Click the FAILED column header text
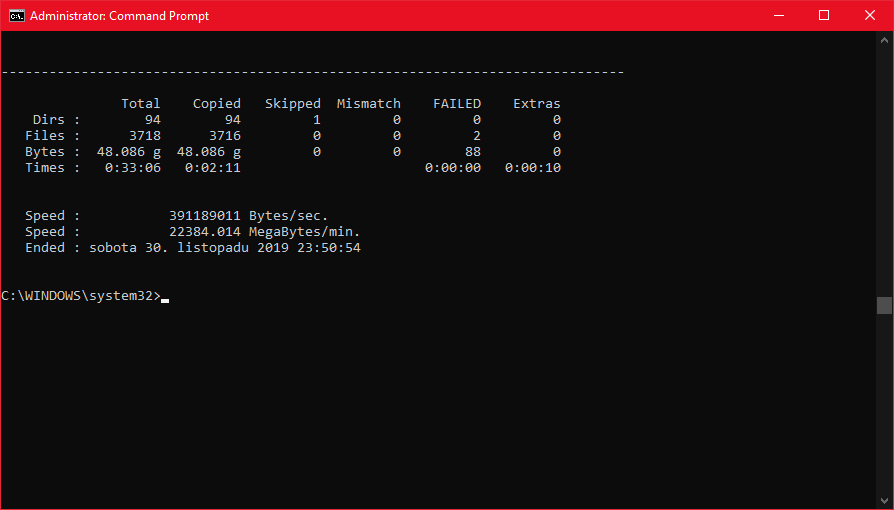Viewport: 894px width, 510px height. coord(457,104)
